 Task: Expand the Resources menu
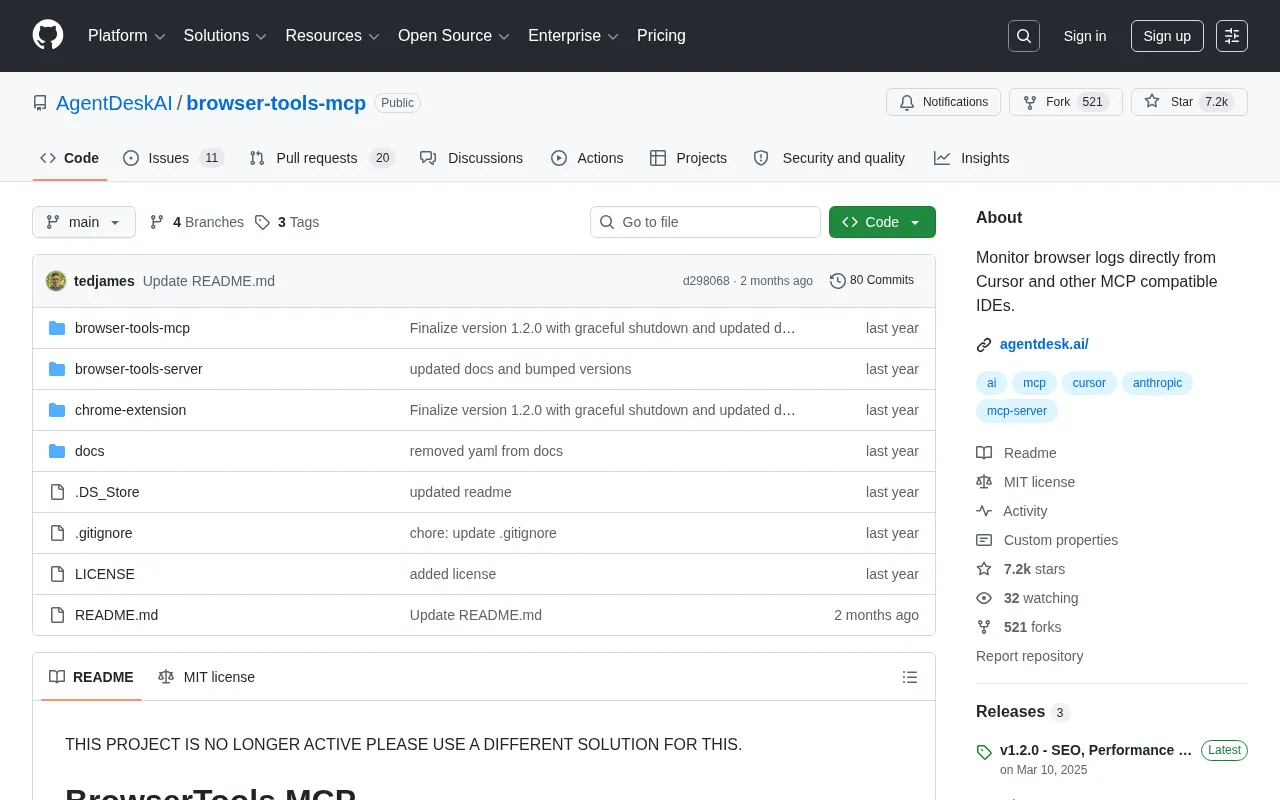(x=332, y=36)
